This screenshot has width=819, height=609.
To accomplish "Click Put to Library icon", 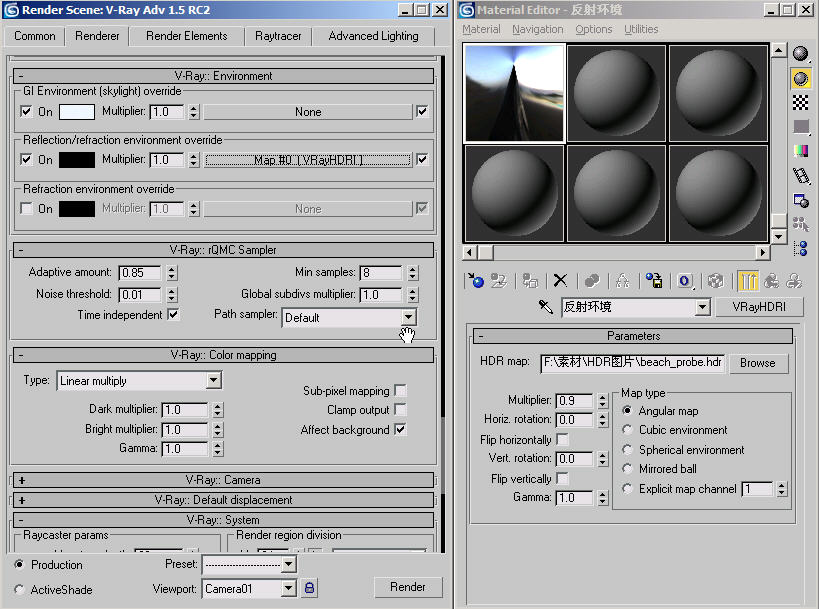I will click(x=654, y=281).
